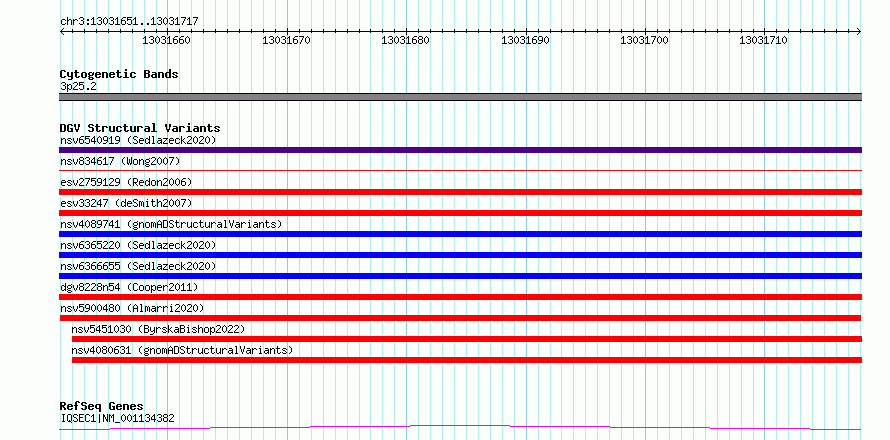Click ruler position 13031690
The image size is (890, 440).
525,40
